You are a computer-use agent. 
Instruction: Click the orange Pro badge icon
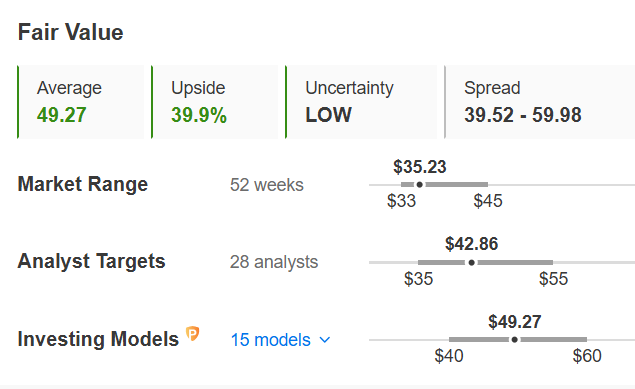[x=193, y=334]
